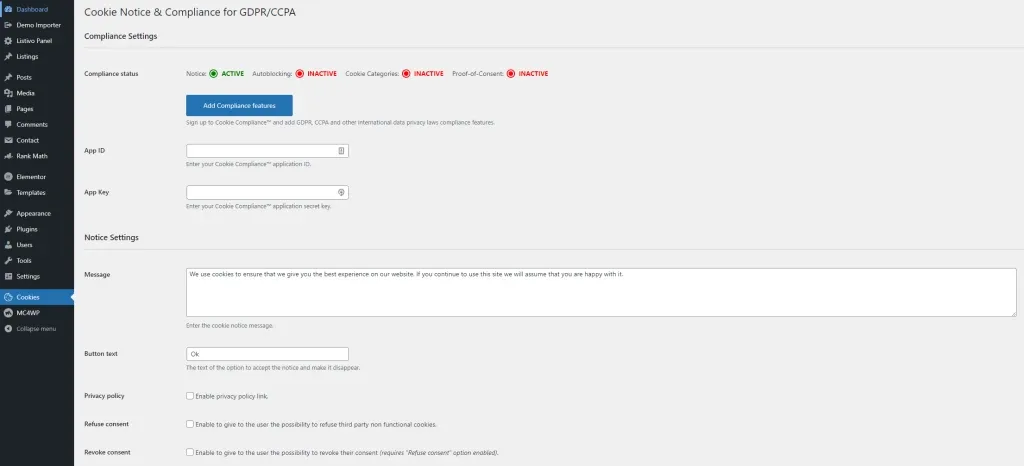Click the Settings sliders icon

(8, 275)
